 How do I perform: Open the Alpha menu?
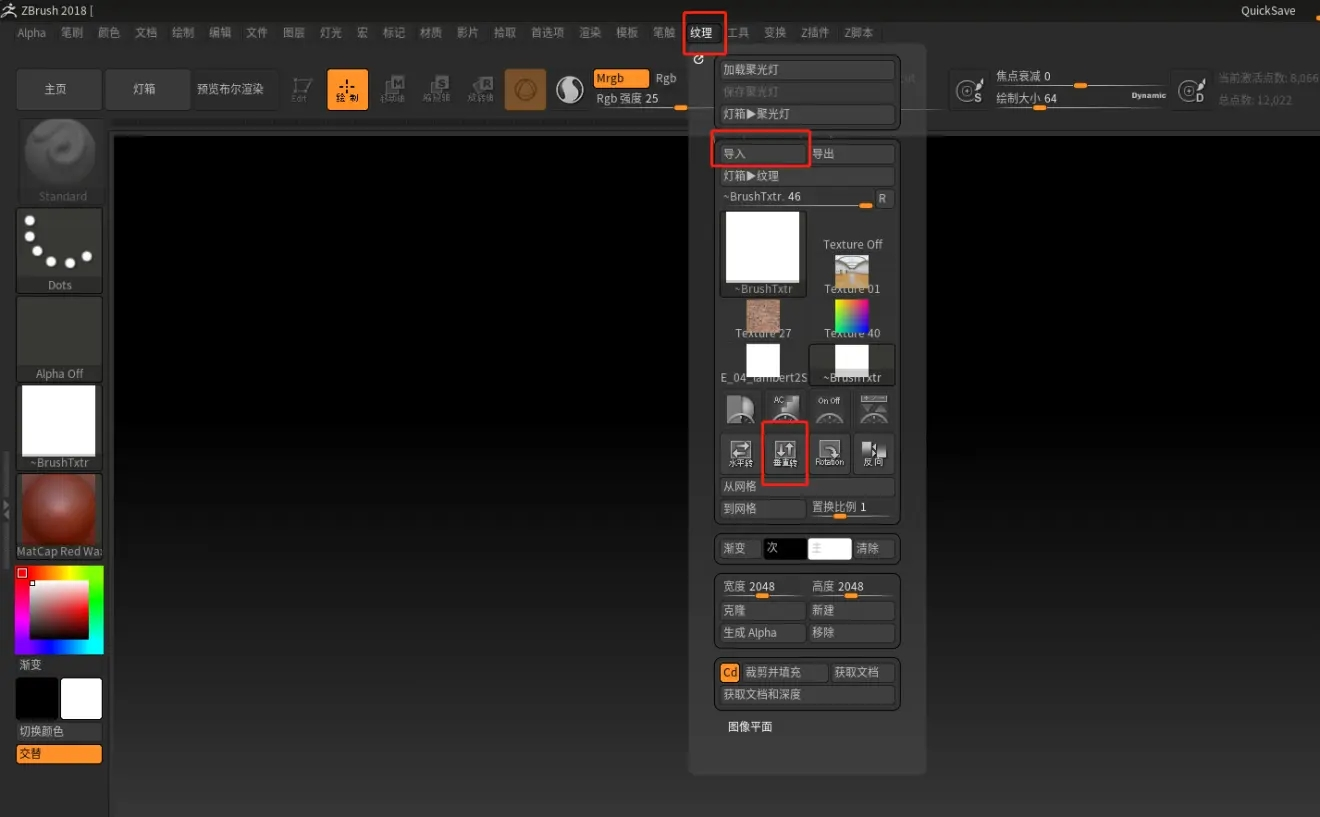pos(32,33)
